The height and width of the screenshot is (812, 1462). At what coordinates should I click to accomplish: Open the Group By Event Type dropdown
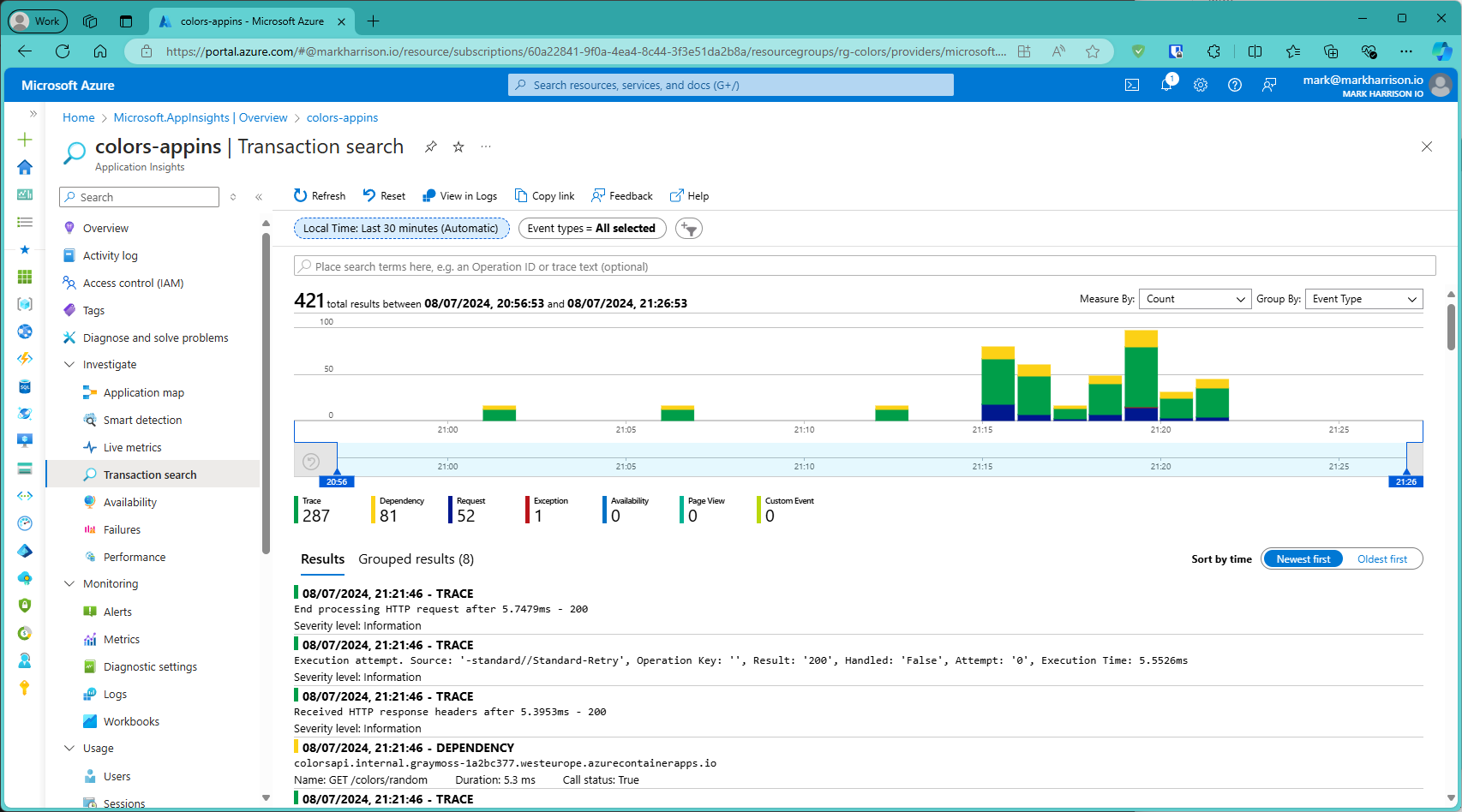[1363, 299]
